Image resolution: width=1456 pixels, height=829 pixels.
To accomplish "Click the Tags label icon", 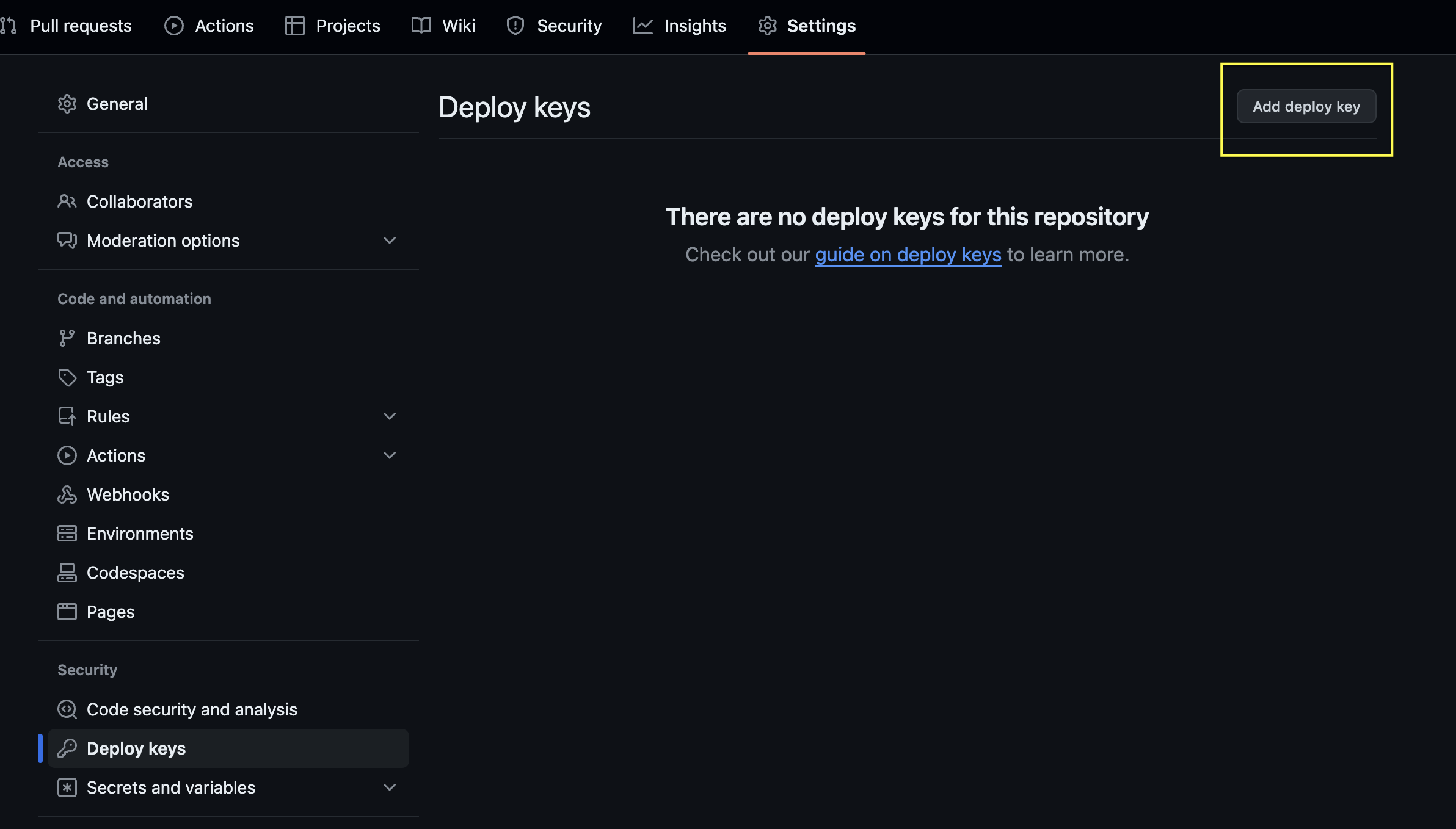I will pos(67,377).
